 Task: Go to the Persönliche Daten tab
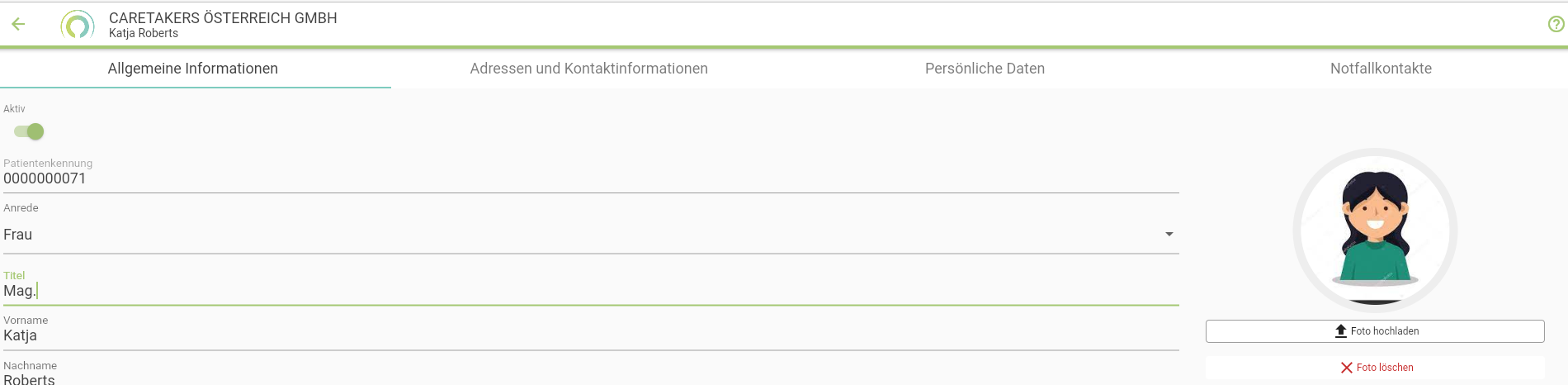(x=985, y=69)
